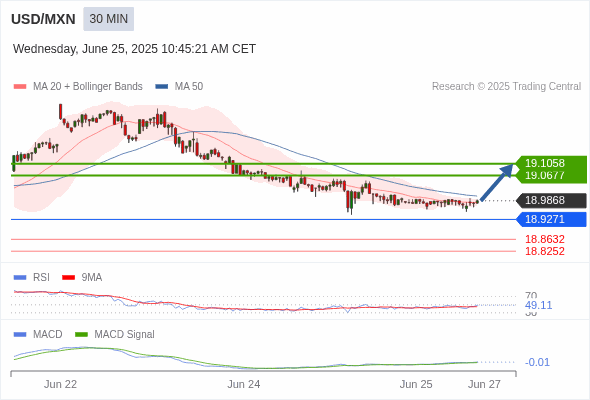This screenshot has height=400, width=590.
Task: Click the 18.9868 current price tag
Action: (551, 200)
